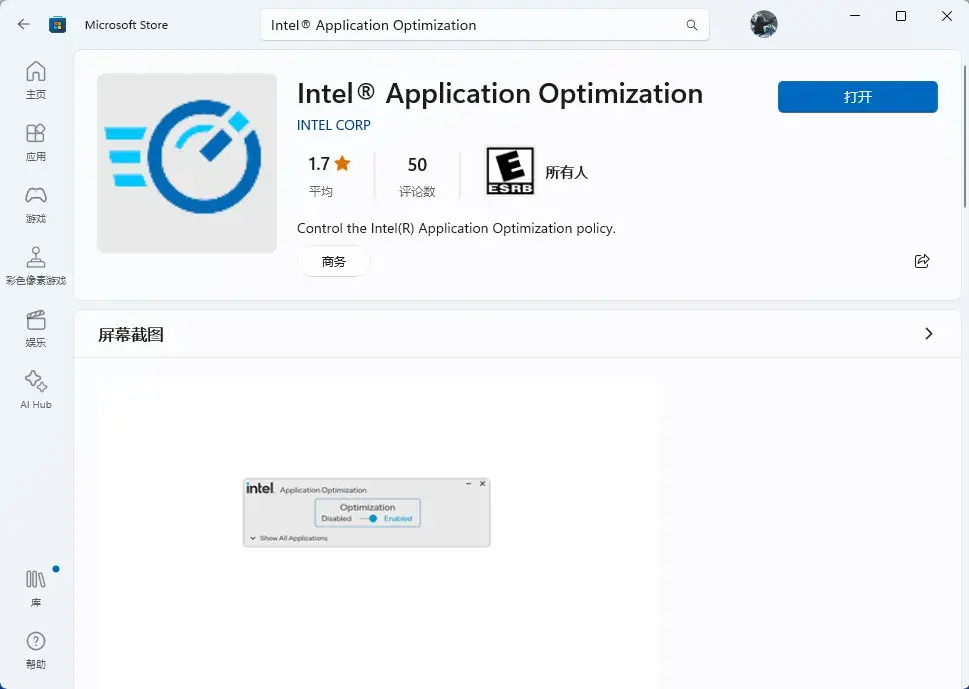Image resolution: width=969 pixels, height=689 pixels.
Task: Open the 应用 apps section
Action: 36,142
